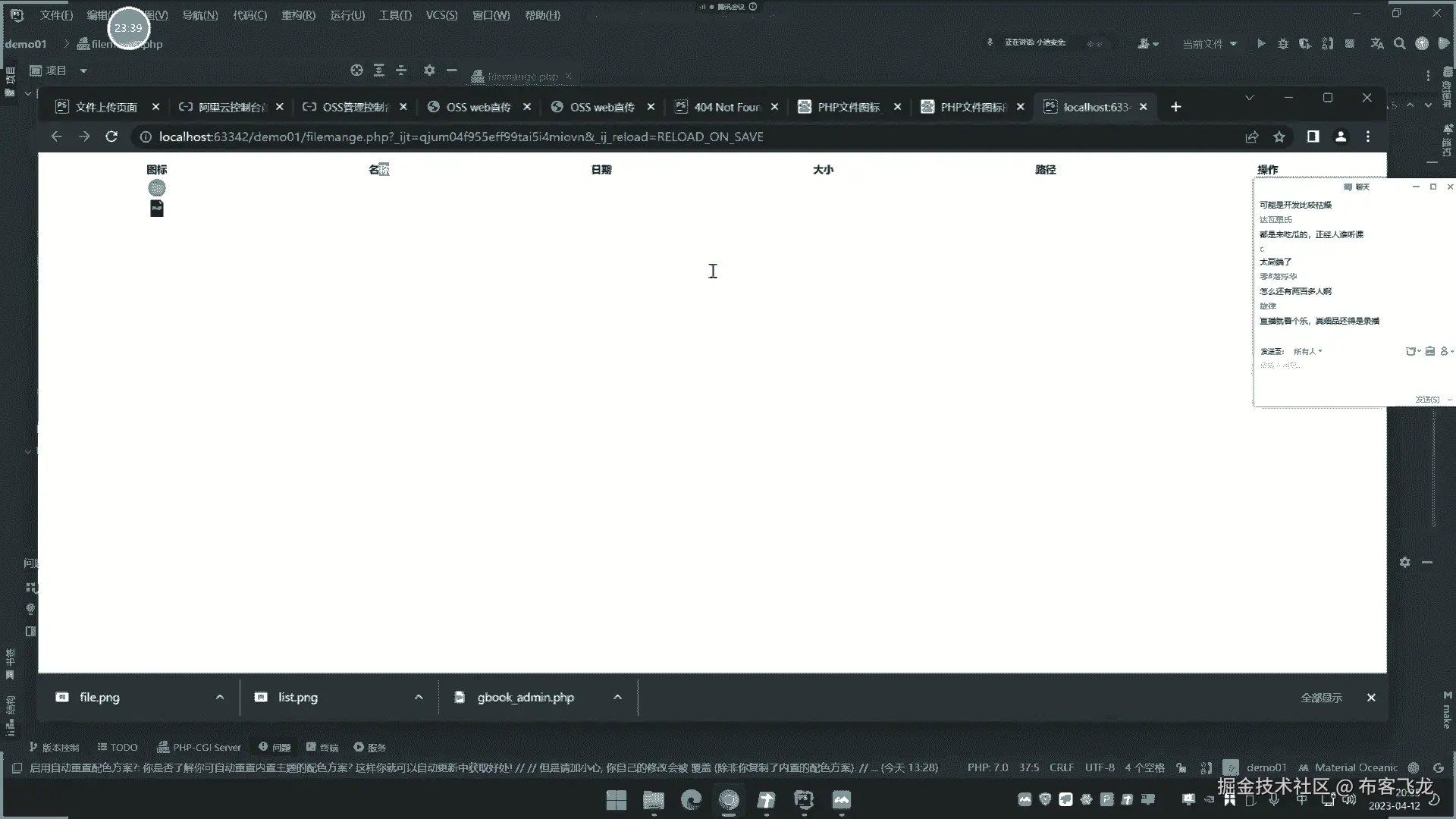Open the PHP-CGI Server tool window

click(x=199, y=747)
